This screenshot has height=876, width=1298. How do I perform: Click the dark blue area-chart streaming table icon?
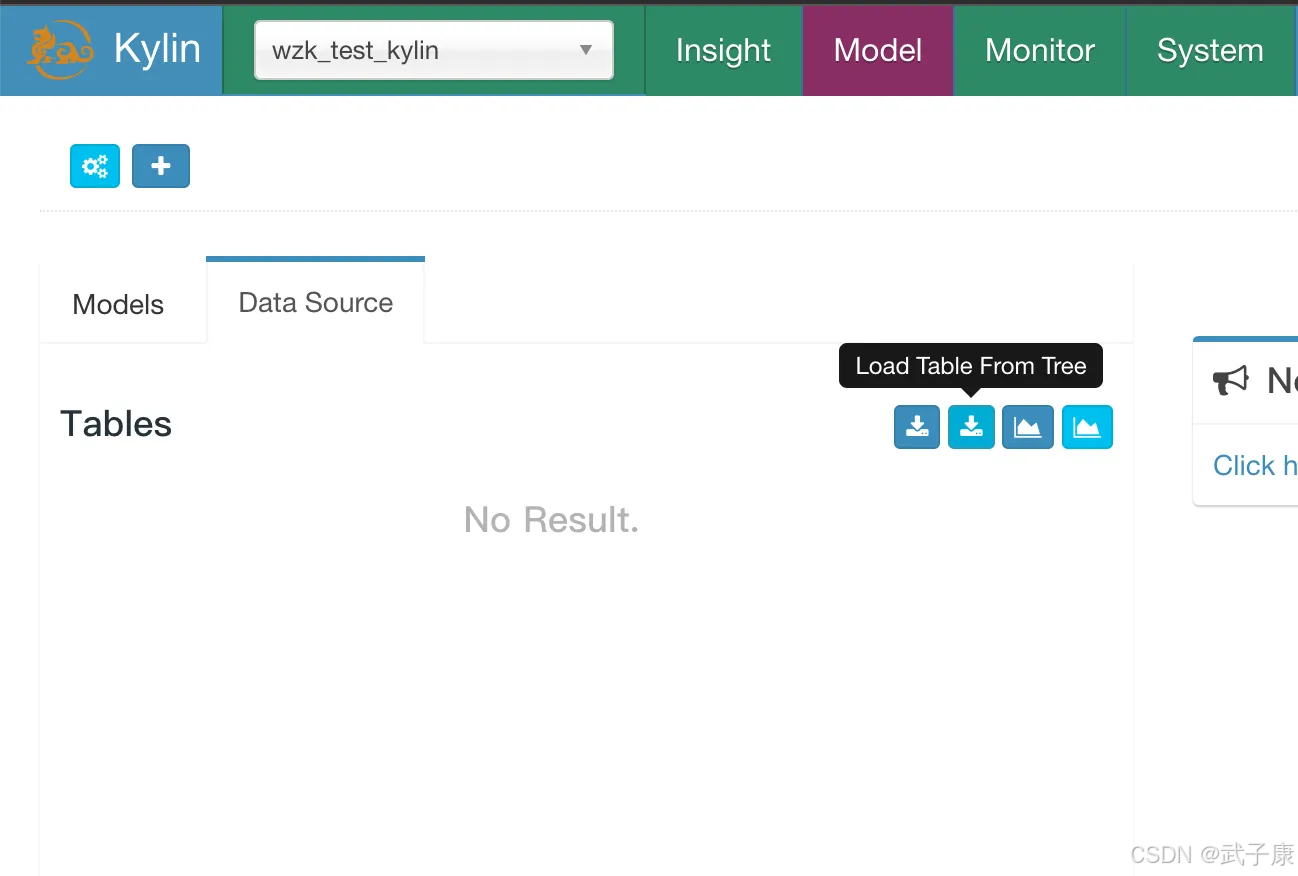(1028, 427)
